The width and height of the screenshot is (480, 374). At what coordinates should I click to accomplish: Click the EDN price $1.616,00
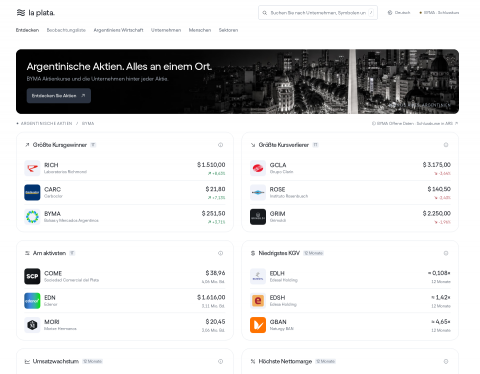[211, 297]
